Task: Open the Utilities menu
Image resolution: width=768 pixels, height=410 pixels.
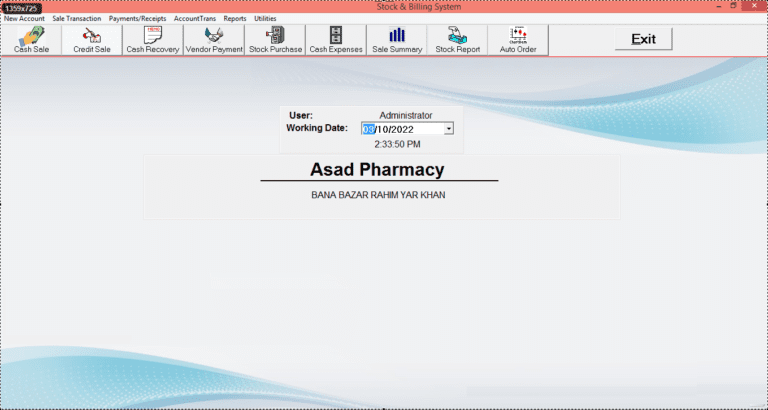Action: tap(265, 19)
